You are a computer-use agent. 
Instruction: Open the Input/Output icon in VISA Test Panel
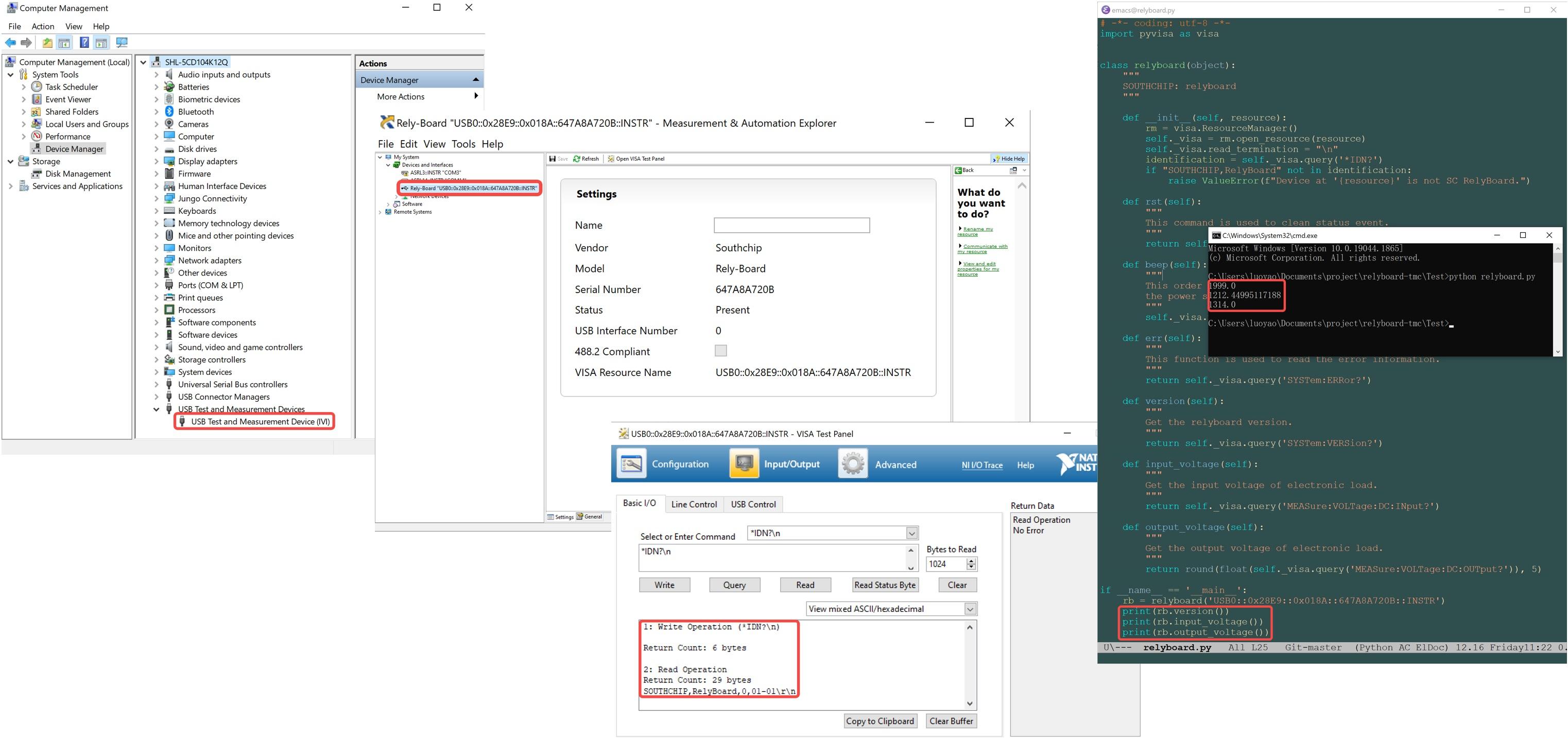tap(744, 464)
